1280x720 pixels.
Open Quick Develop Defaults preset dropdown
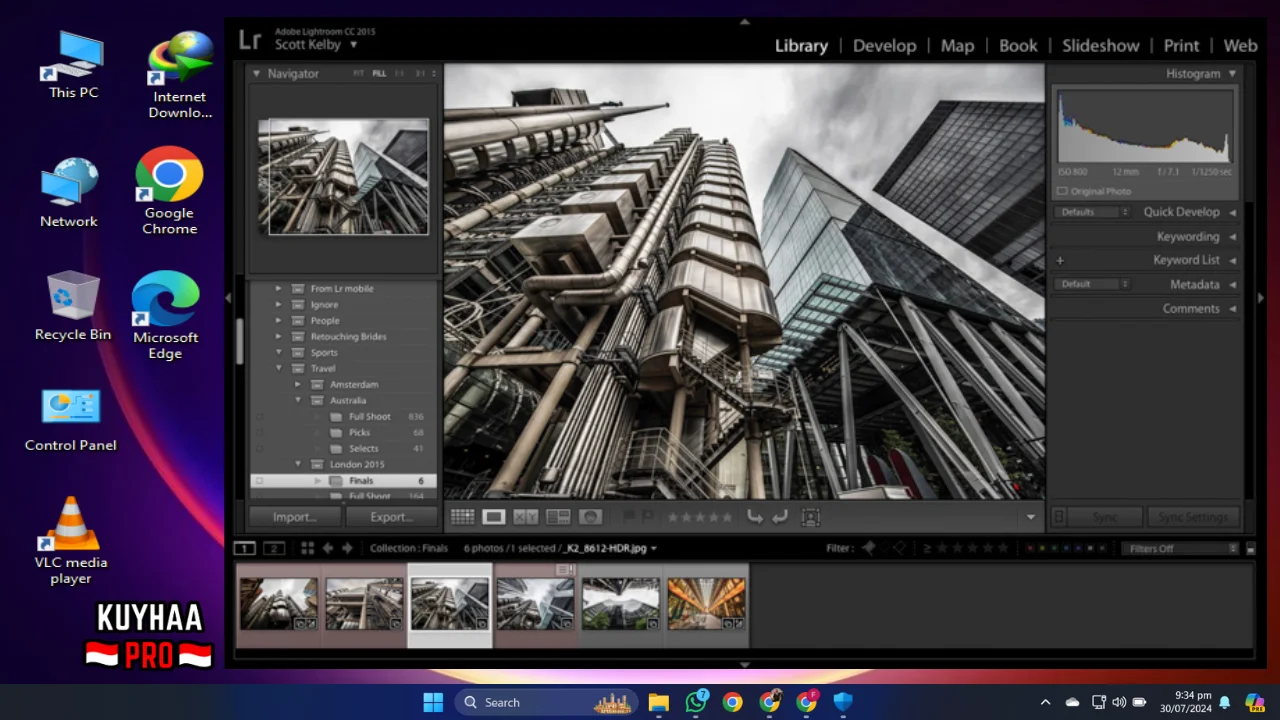(1092, 212)
